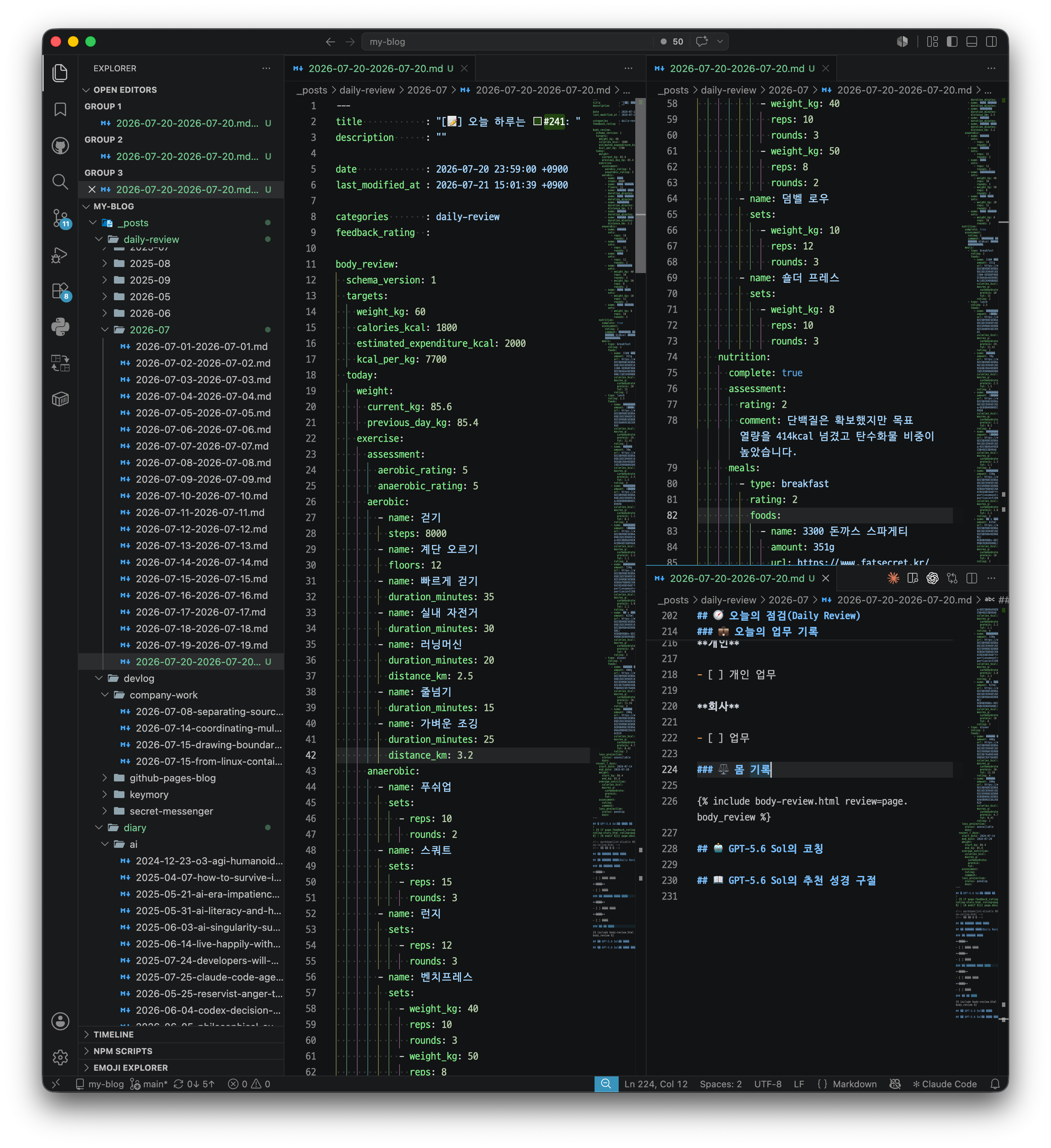
Task: Expand the github-pages-blog folder
Action: (104, 777)
